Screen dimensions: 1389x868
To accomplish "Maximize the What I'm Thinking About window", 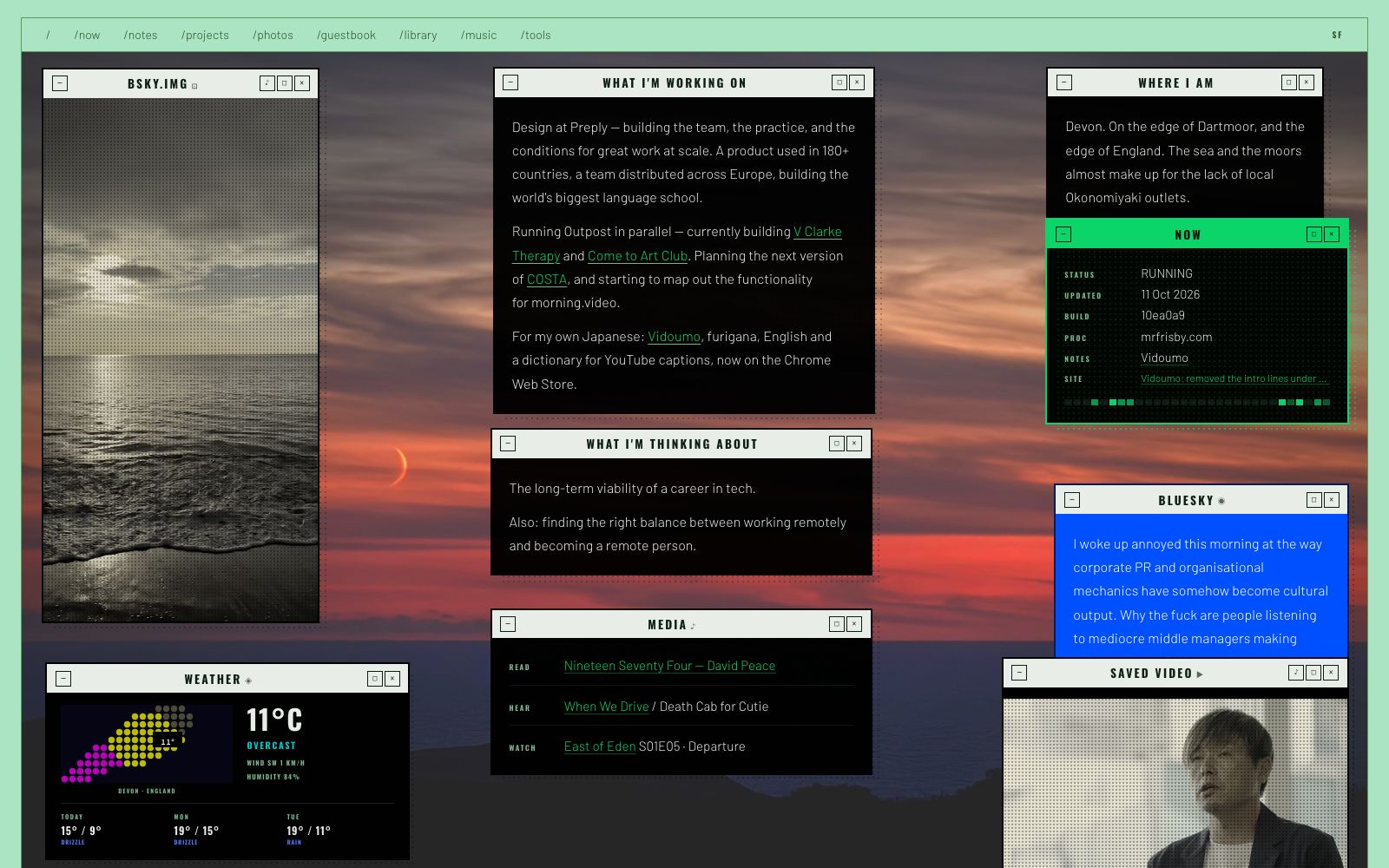I will coord(837,444).
